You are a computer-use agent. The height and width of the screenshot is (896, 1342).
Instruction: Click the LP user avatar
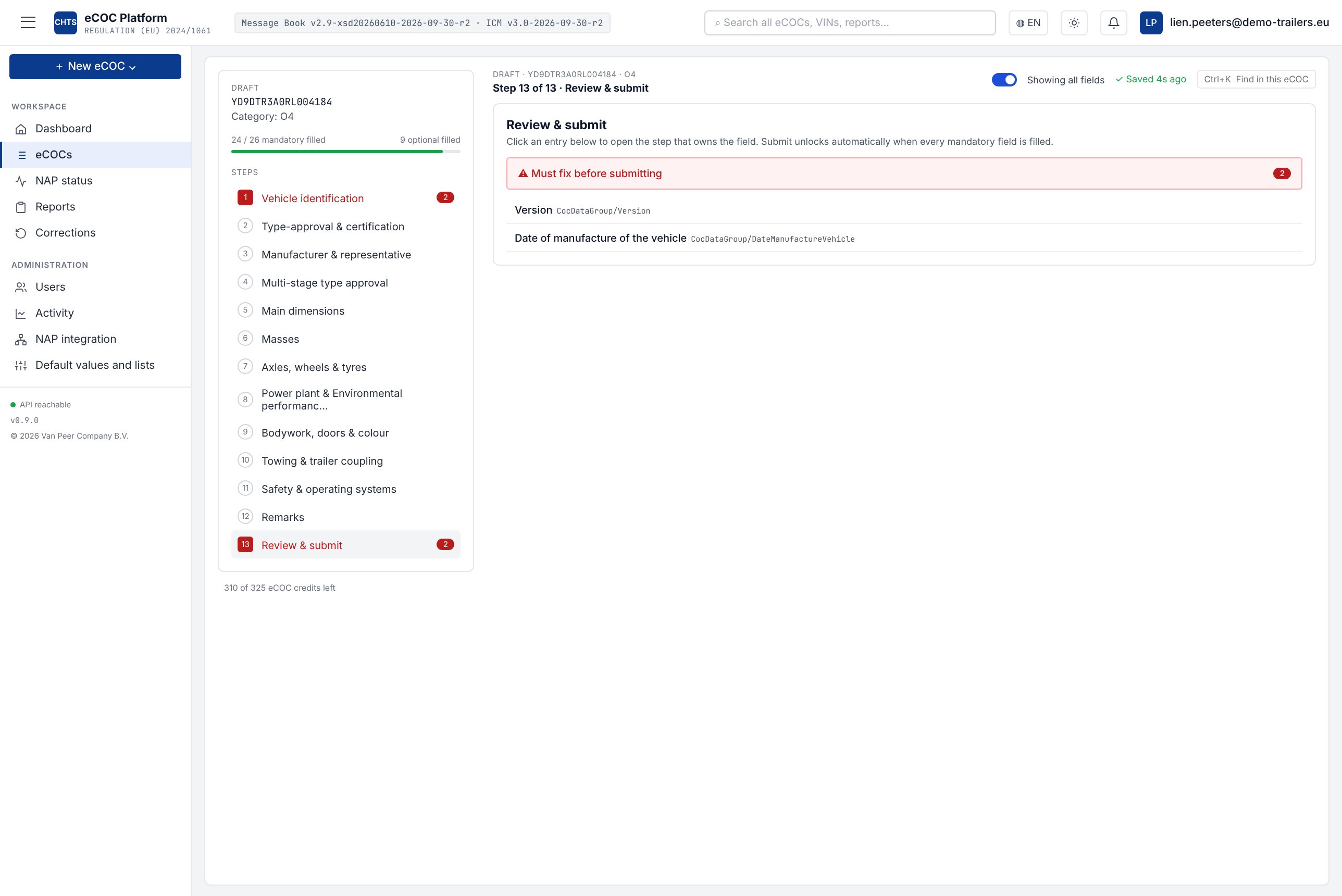click(1151, 23)
